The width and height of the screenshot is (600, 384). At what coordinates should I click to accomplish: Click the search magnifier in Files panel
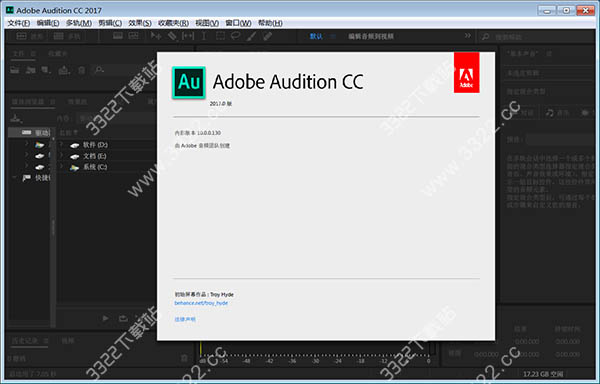(x=99, y=70)
